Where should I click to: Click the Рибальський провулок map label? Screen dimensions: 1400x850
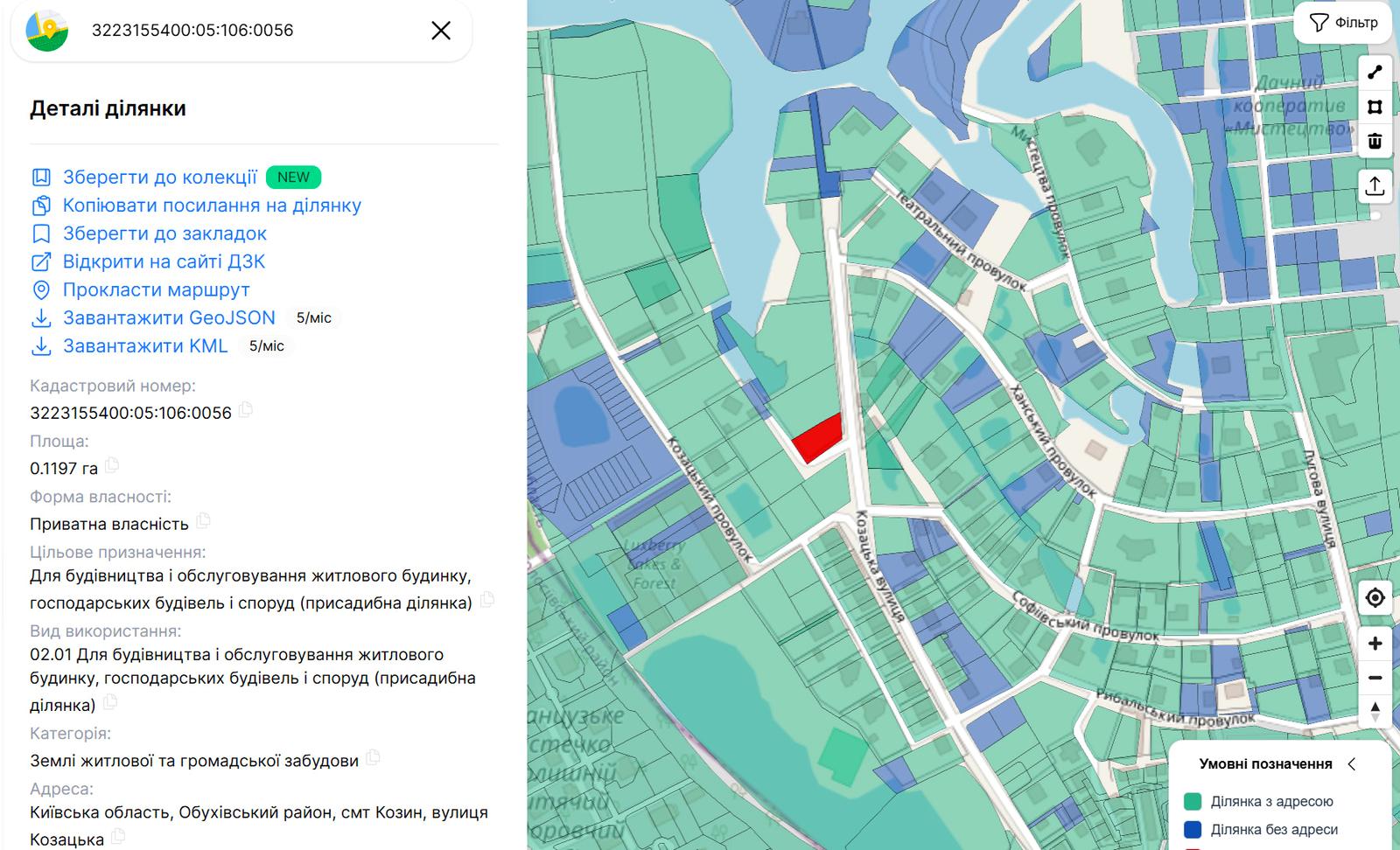pyautogui.click(x=1175, y=708)
